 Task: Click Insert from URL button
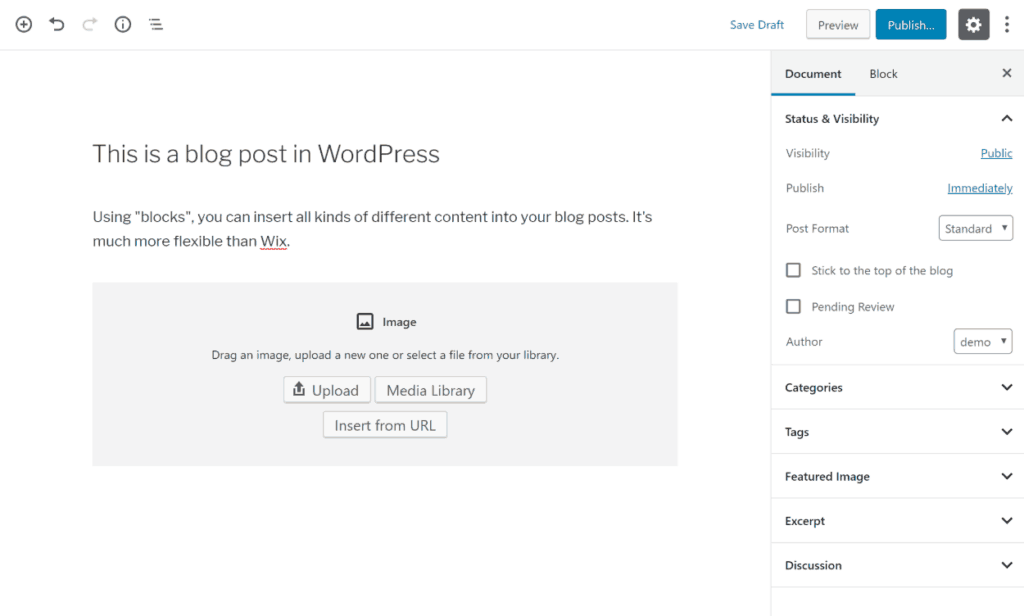[385, 425]
